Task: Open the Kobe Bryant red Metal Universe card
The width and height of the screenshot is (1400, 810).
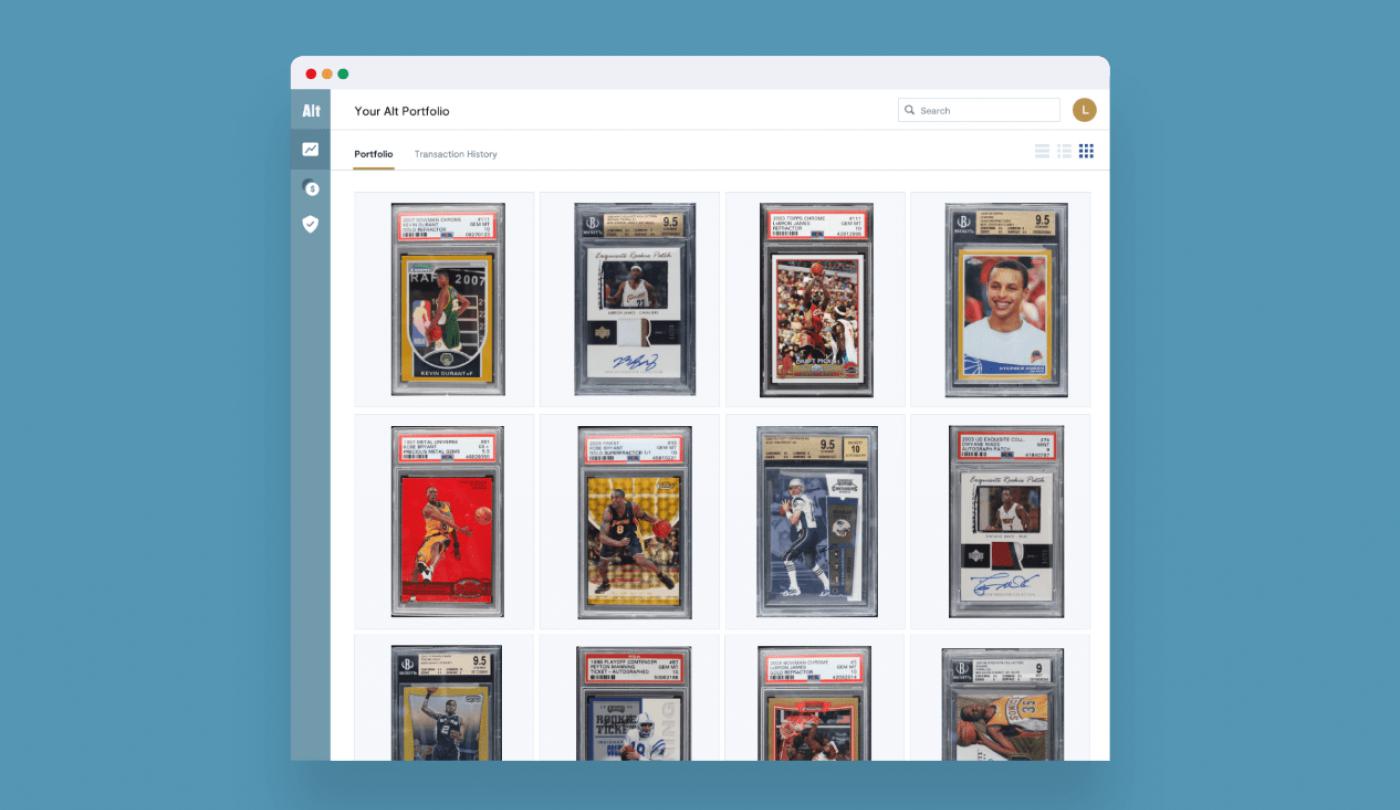Action: [x=447, y=521]
